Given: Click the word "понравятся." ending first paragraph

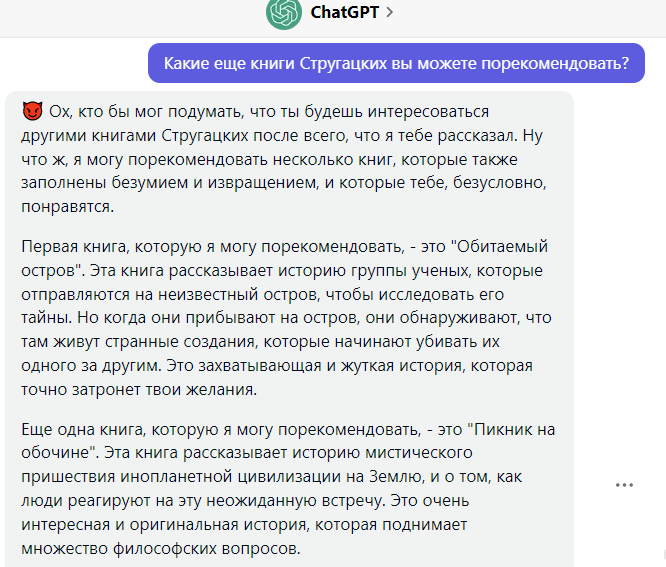Looking at the screenshot, I should pos(68,207).
